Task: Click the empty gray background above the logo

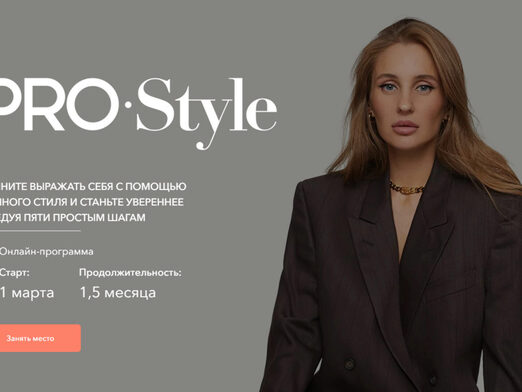Action: pos(167,37)
